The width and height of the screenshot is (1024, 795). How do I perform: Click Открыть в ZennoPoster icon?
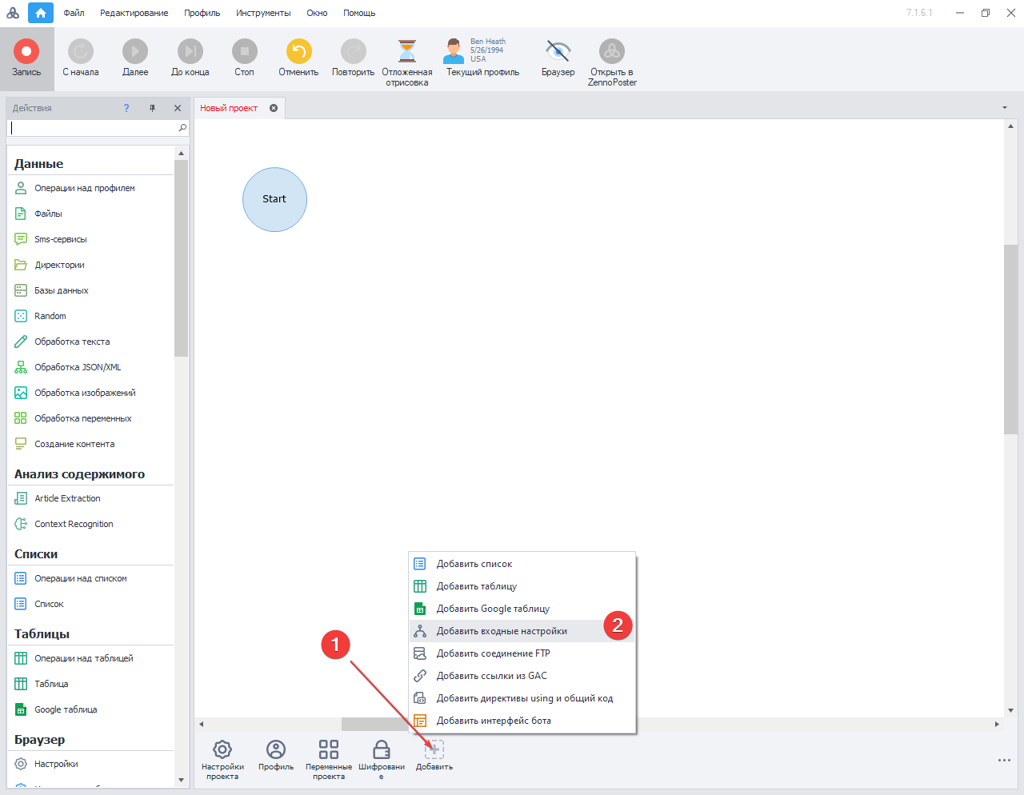612,51
